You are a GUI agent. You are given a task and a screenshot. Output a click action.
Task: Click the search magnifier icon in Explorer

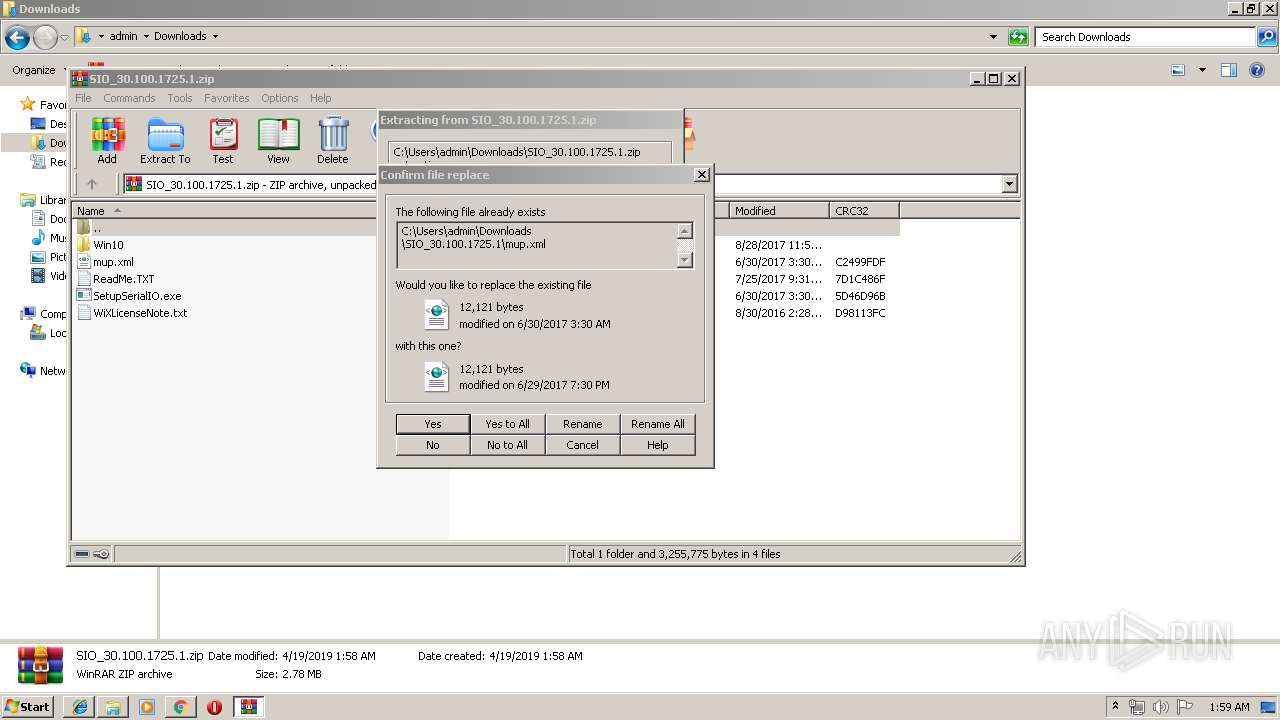click(1268, 37)
